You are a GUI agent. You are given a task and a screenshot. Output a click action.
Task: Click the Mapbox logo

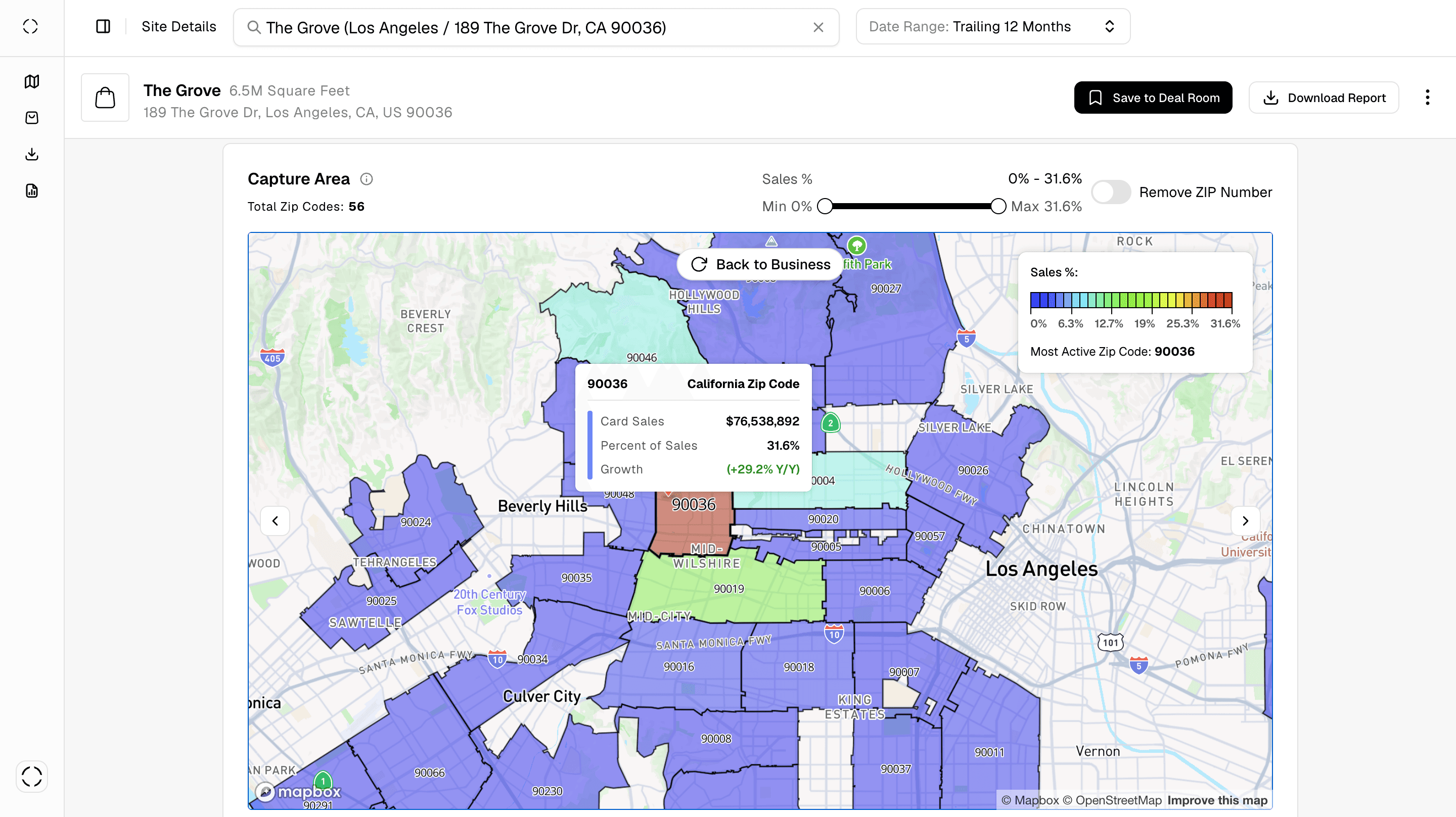click(x=298, y=791)
